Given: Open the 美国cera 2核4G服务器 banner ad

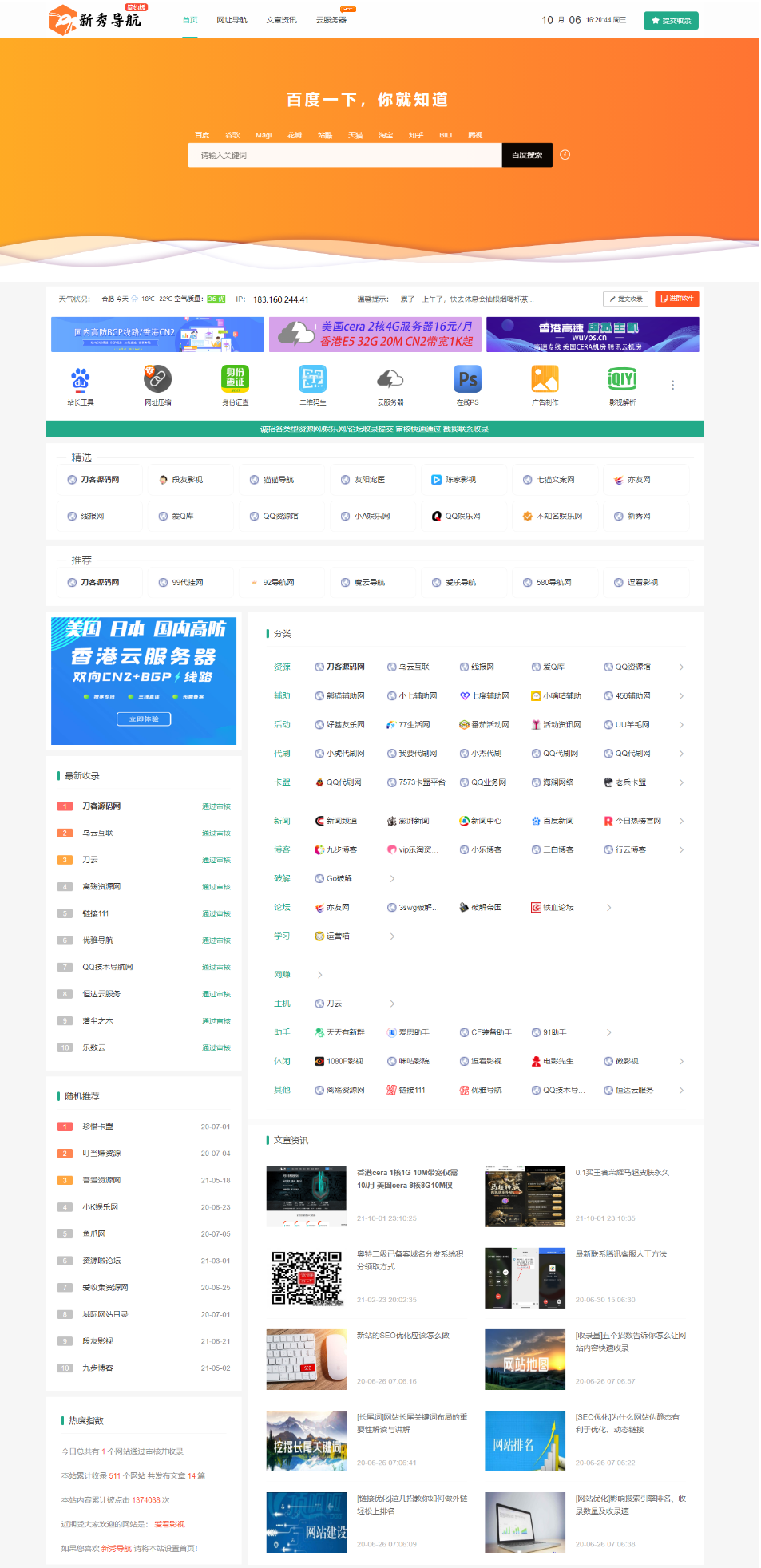Looking at the screenshot, I should point(375,335).
